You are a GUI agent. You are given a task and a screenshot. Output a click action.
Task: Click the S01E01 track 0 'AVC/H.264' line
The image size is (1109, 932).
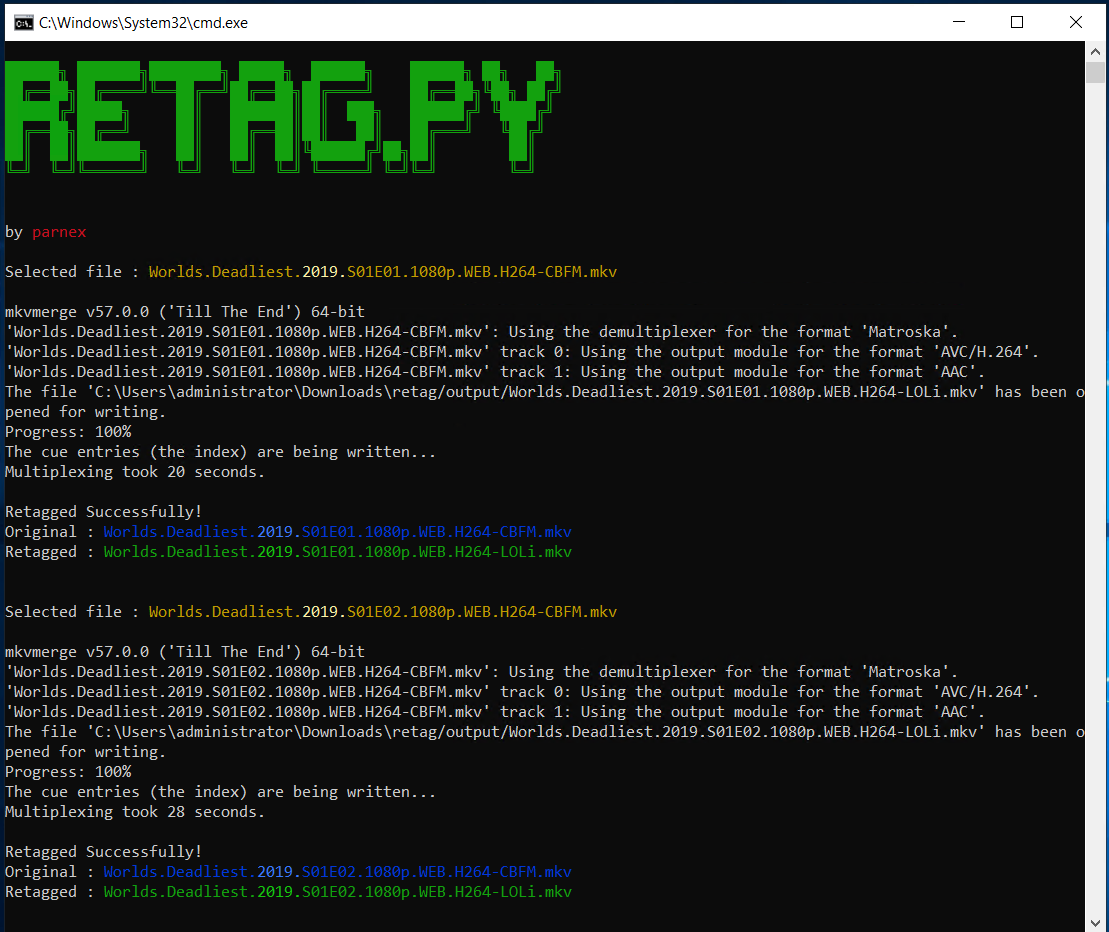point(522,351)
